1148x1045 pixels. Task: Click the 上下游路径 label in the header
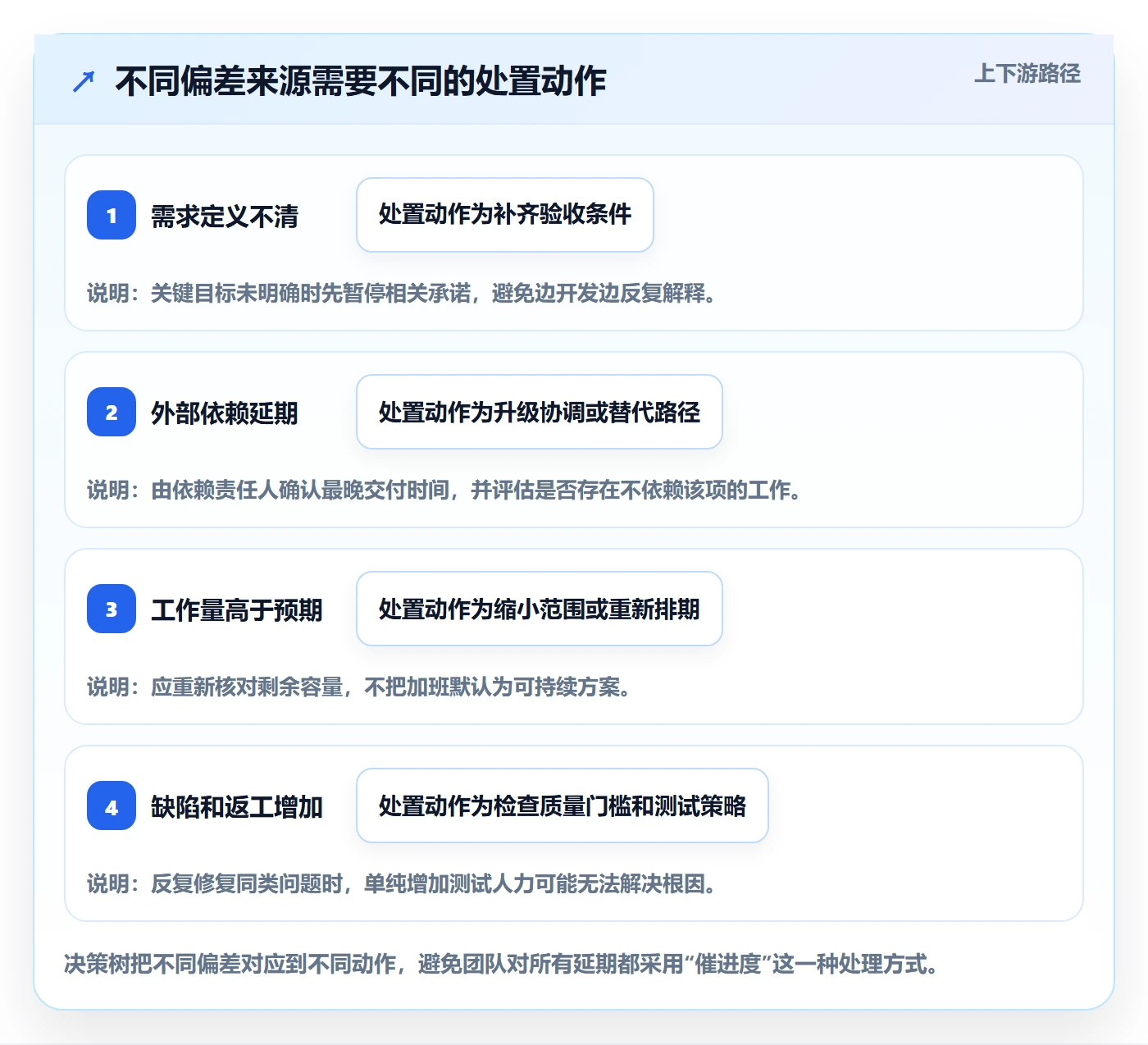tap(1027, 74)
